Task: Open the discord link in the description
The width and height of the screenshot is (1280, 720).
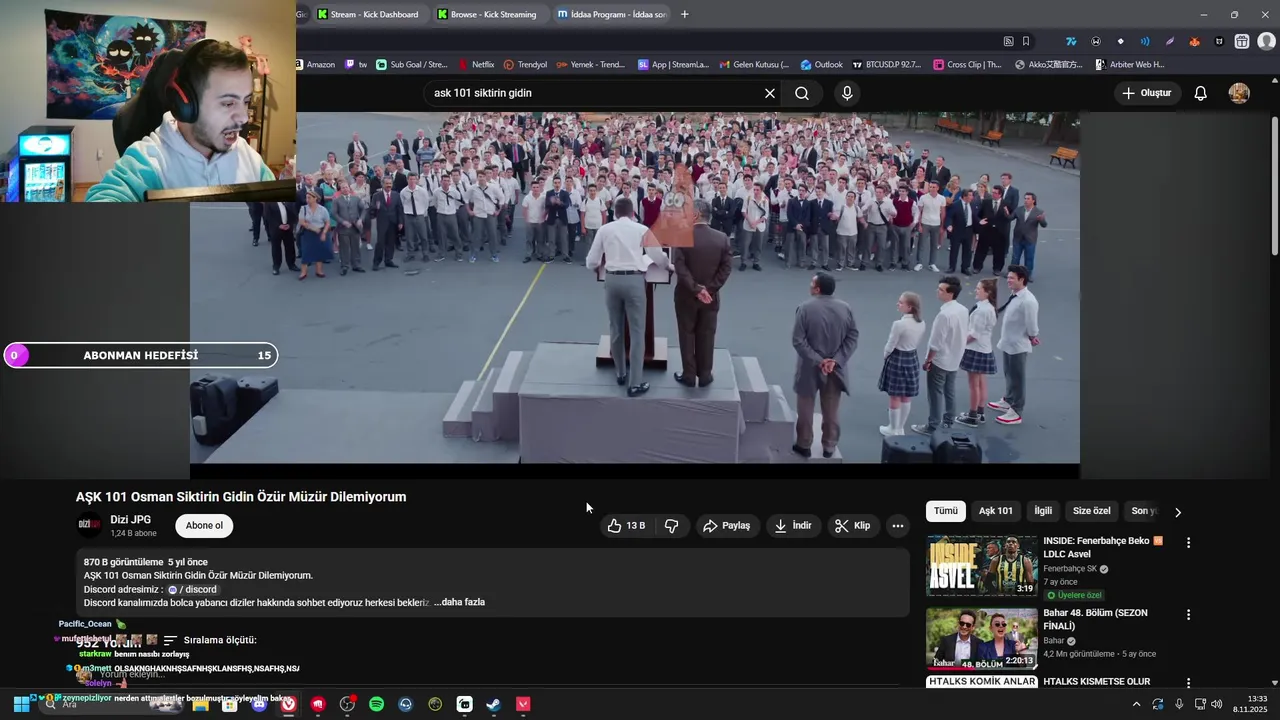Action: pyautogui.click(x=192, y=590)
